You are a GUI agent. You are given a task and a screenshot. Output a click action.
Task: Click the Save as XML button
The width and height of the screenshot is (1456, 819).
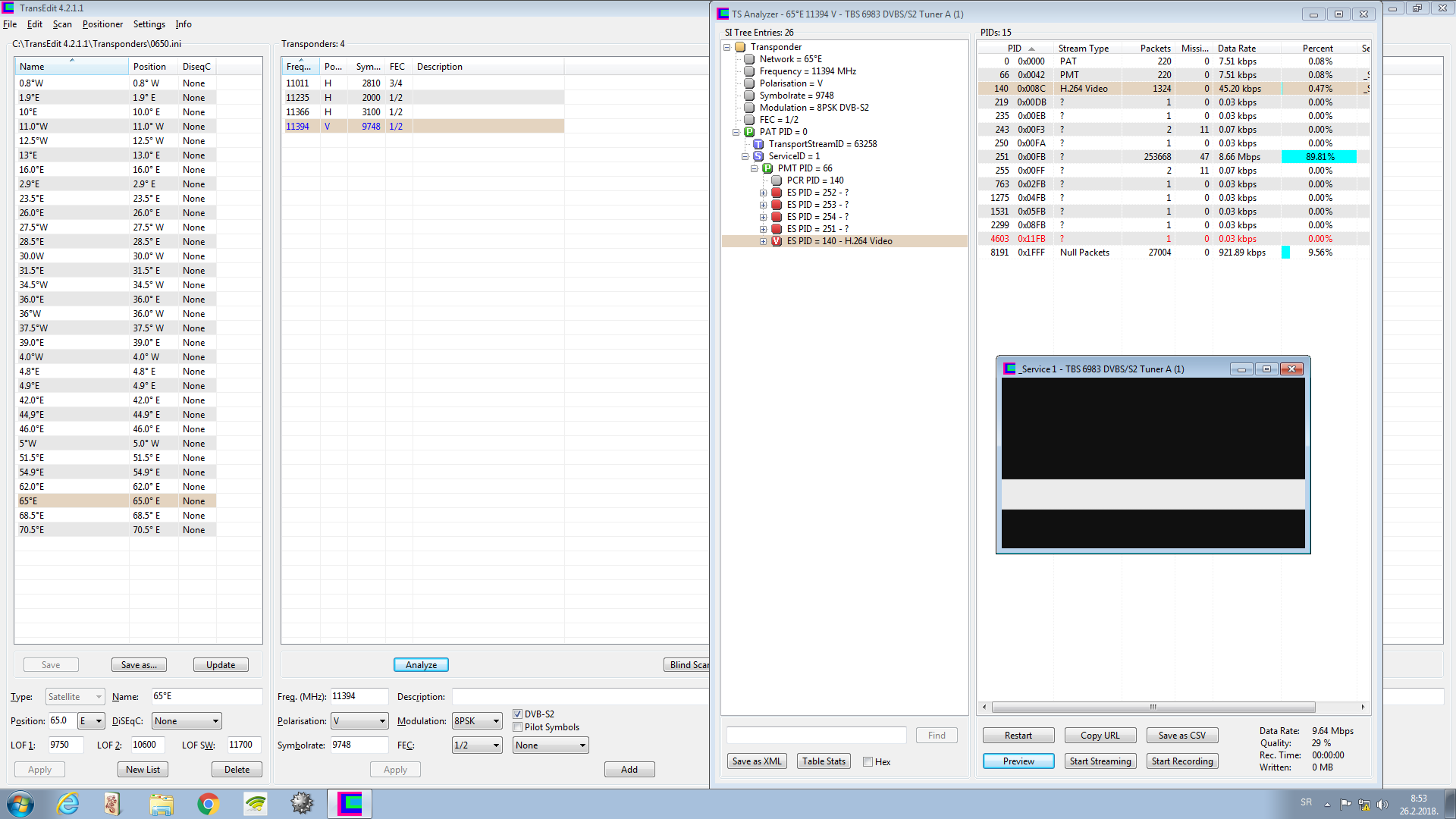click(x=756, y=761)
